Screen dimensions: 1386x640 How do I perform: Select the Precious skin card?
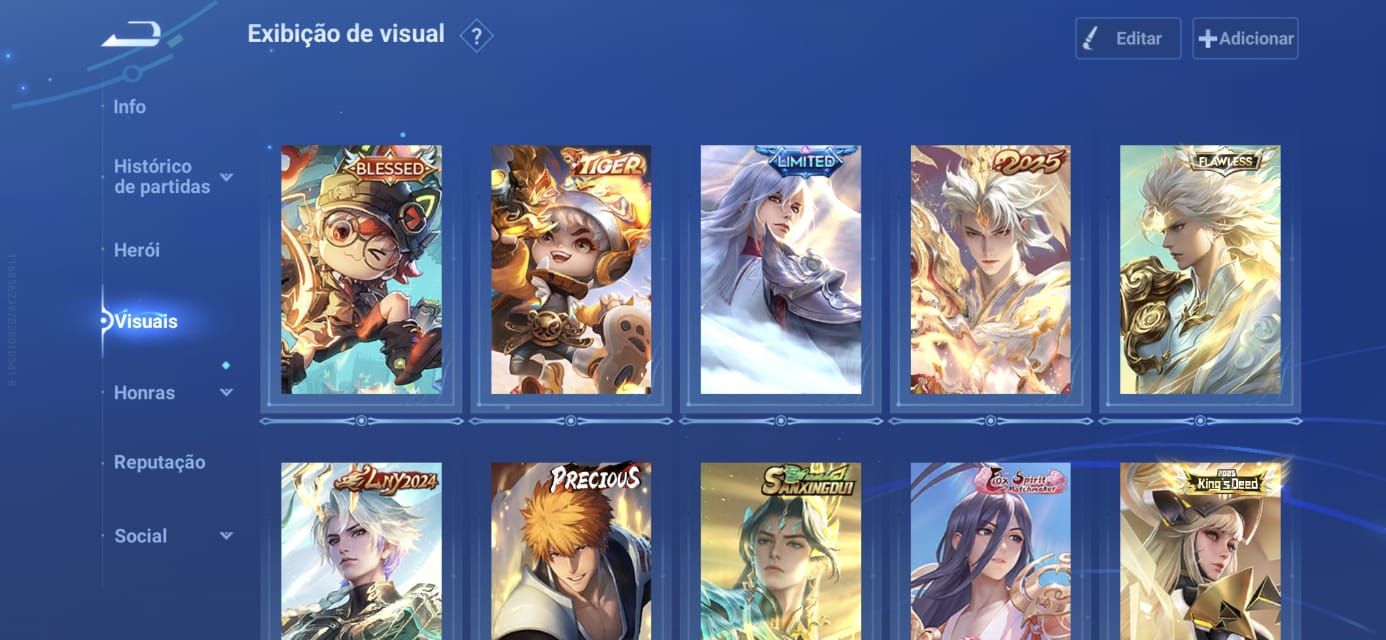[571, 551]
